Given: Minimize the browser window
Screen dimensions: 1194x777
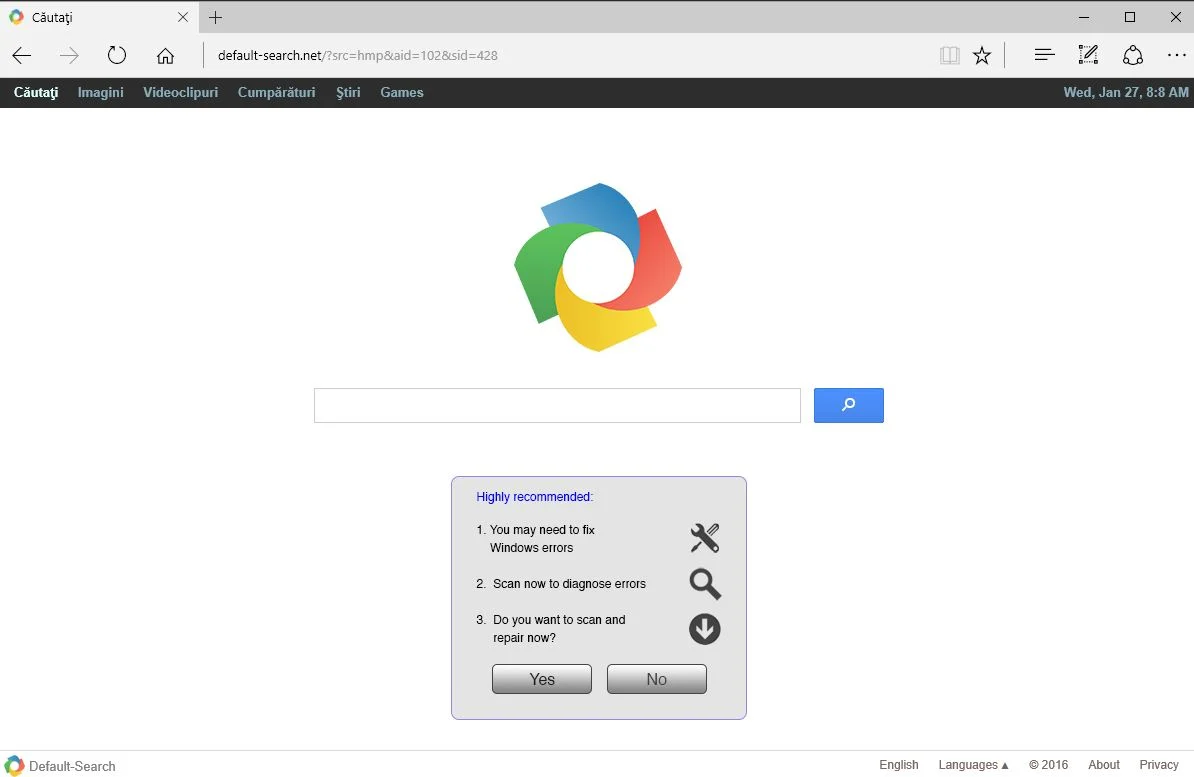Looking at the screenshot, I should [1084, 17].
